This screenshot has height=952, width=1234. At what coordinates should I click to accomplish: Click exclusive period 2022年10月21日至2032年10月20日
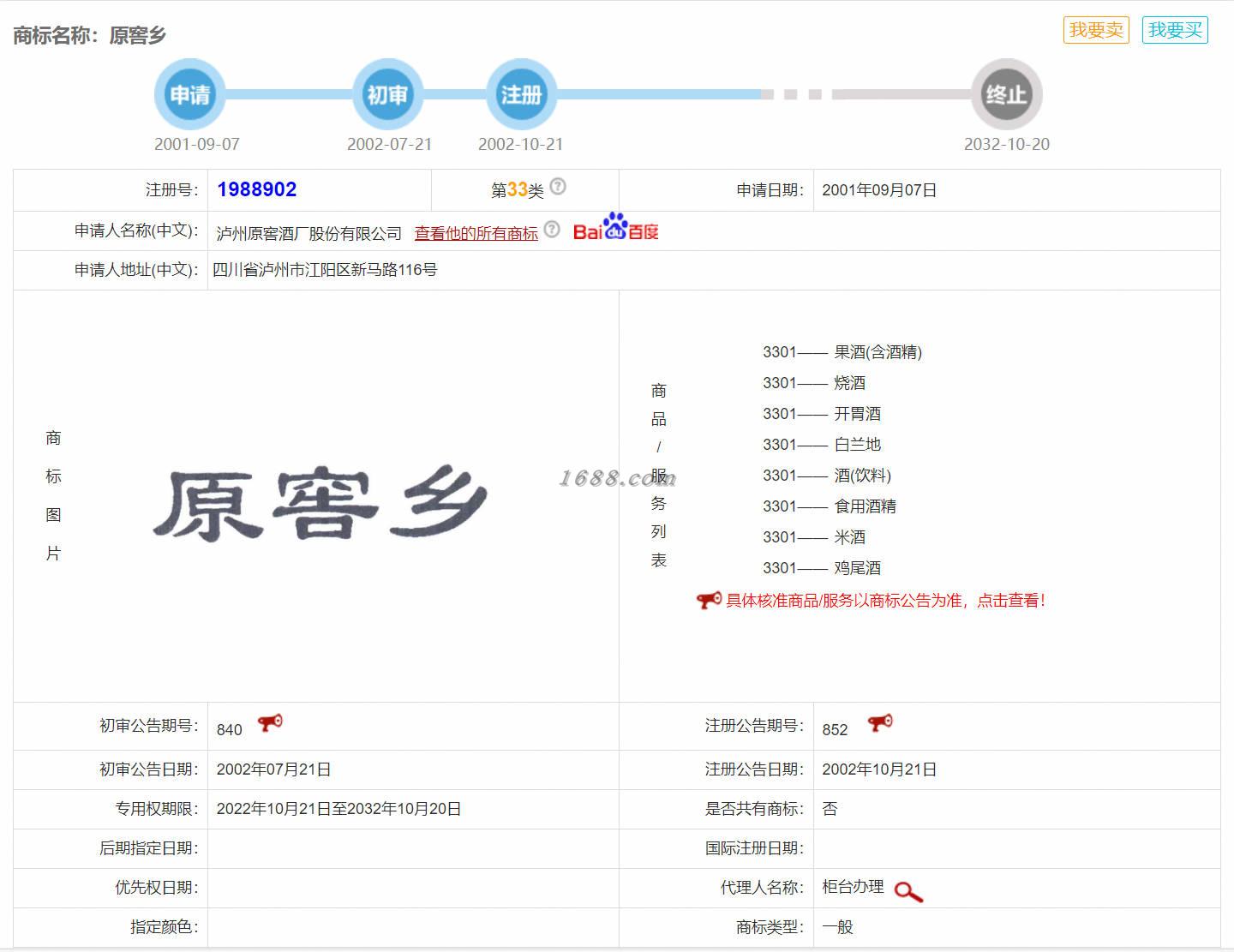pos(339,809)
